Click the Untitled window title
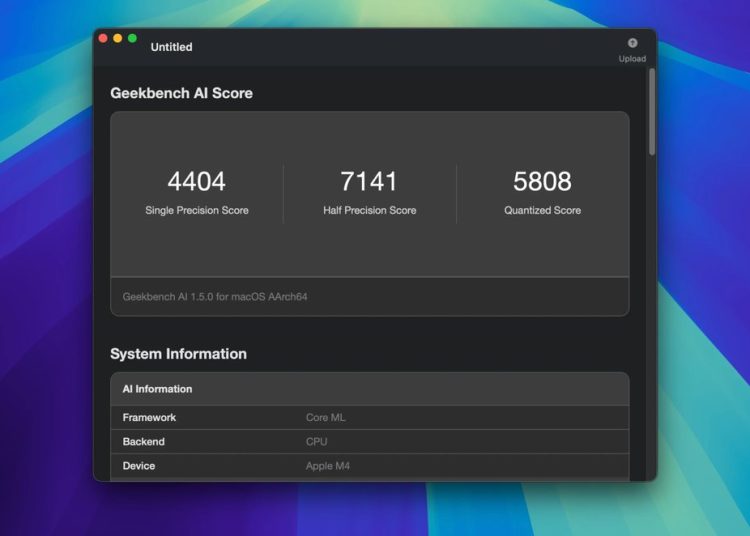 coord(171,47)
